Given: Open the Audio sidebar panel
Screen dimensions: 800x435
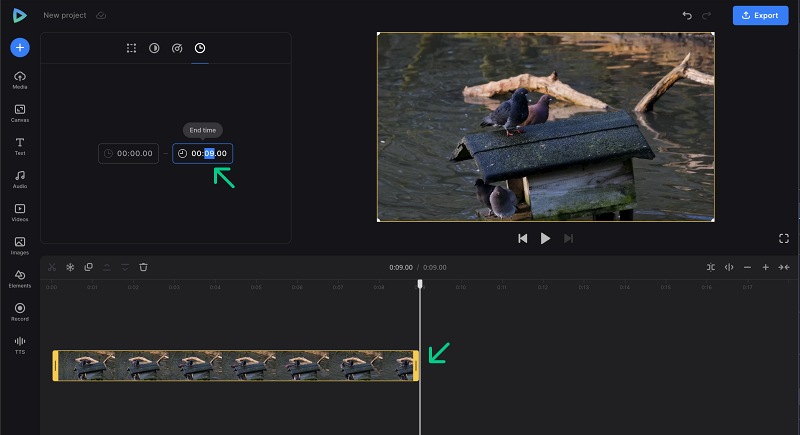Looking at the screenshot, I should pyautogui.click(x=20, y=180).
